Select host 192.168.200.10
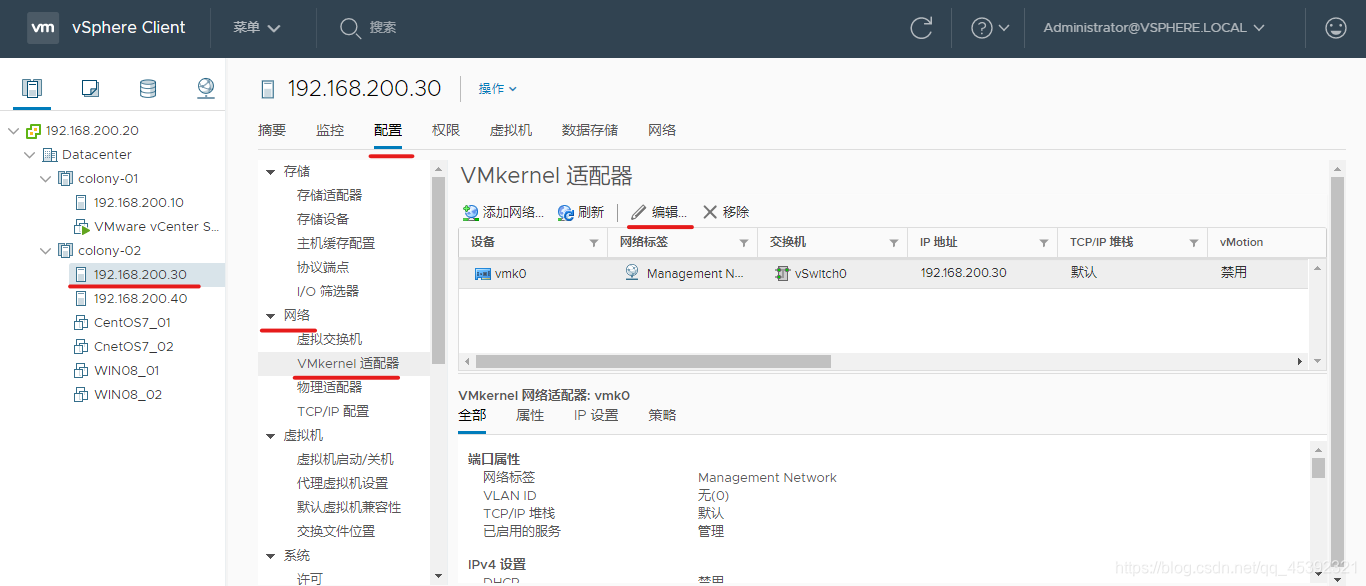Viewport: 1366px width, 586px height. (x=138, y=203)
